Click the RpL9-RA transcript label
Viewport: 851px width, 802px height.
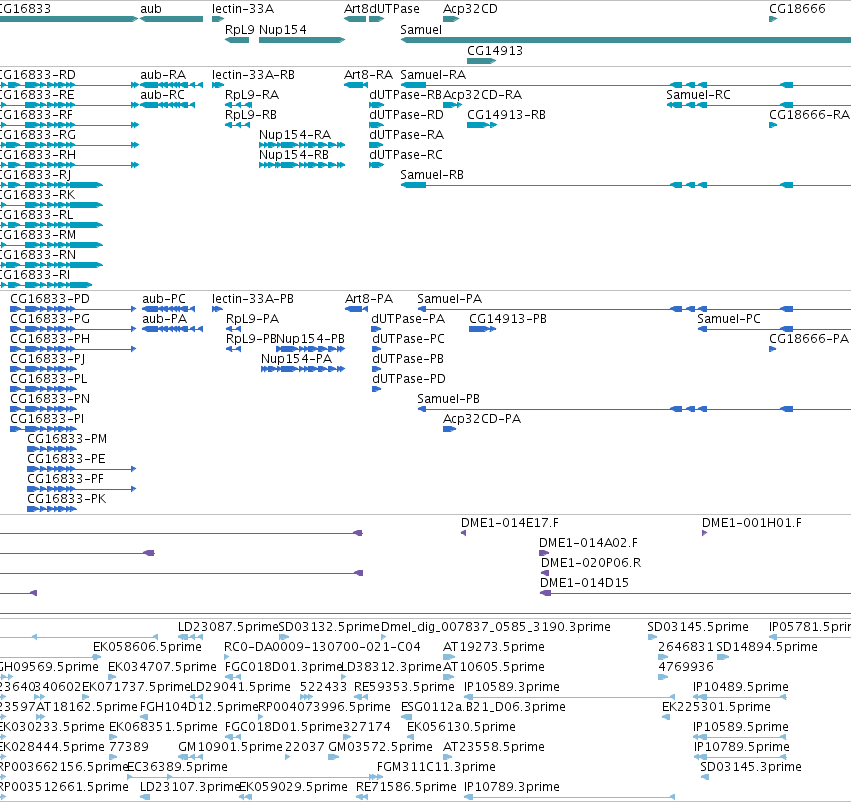(x=252, y=95)
